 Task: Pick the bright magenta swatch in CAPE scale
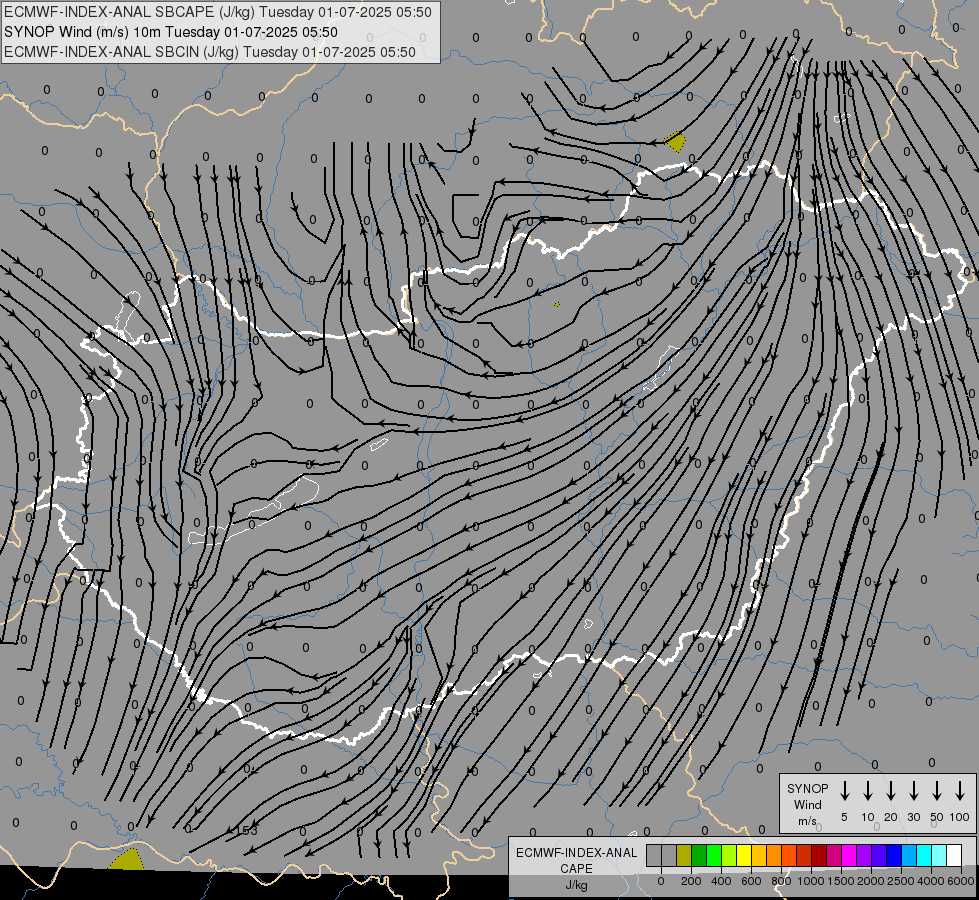pos(849,855)
